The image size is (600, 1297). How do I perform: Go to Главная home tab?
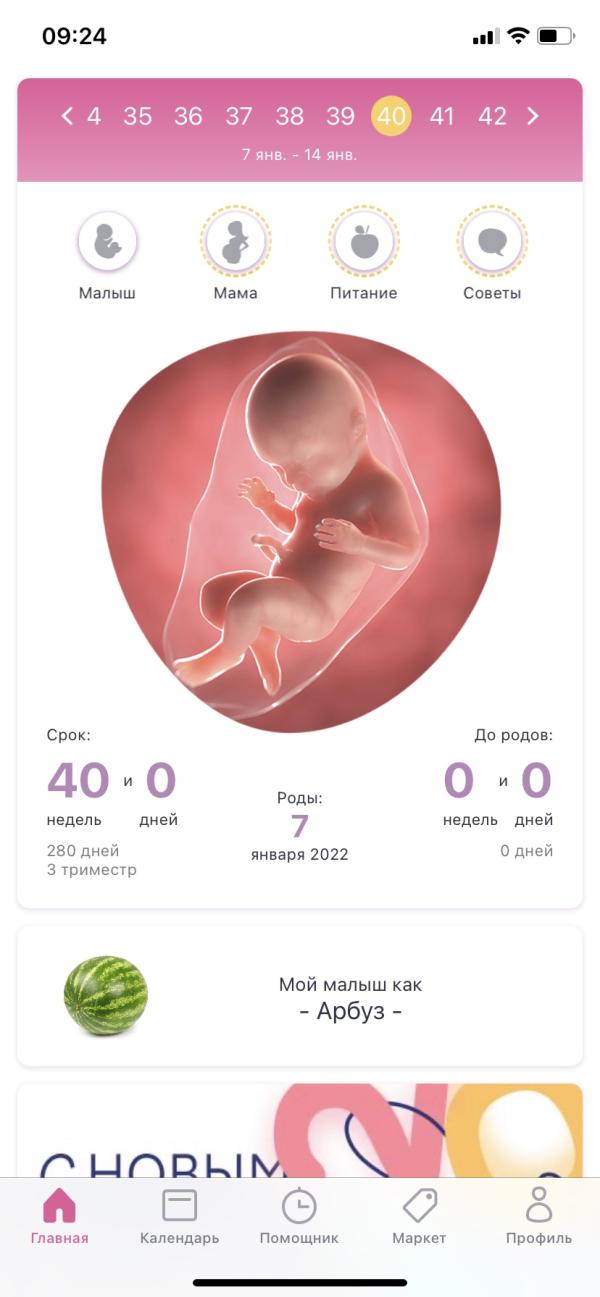[x=60, y=1216]
